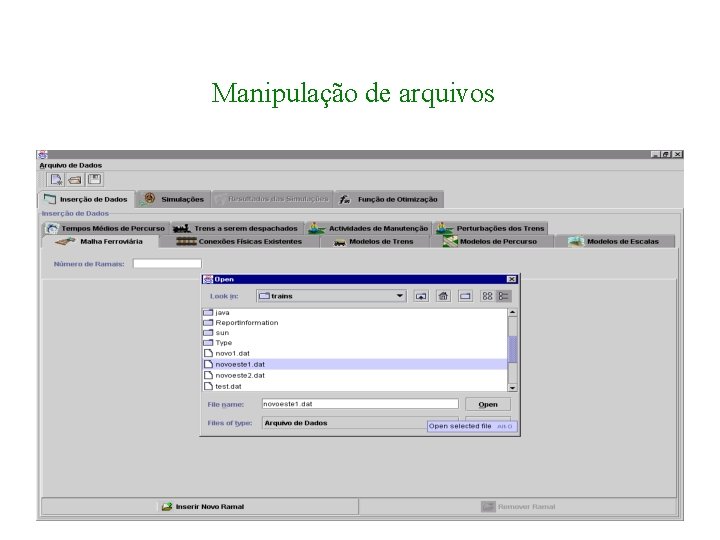
Task: Select the Malha Ferroviária tab
Action: pyautogui.click(x=100, y=242)
